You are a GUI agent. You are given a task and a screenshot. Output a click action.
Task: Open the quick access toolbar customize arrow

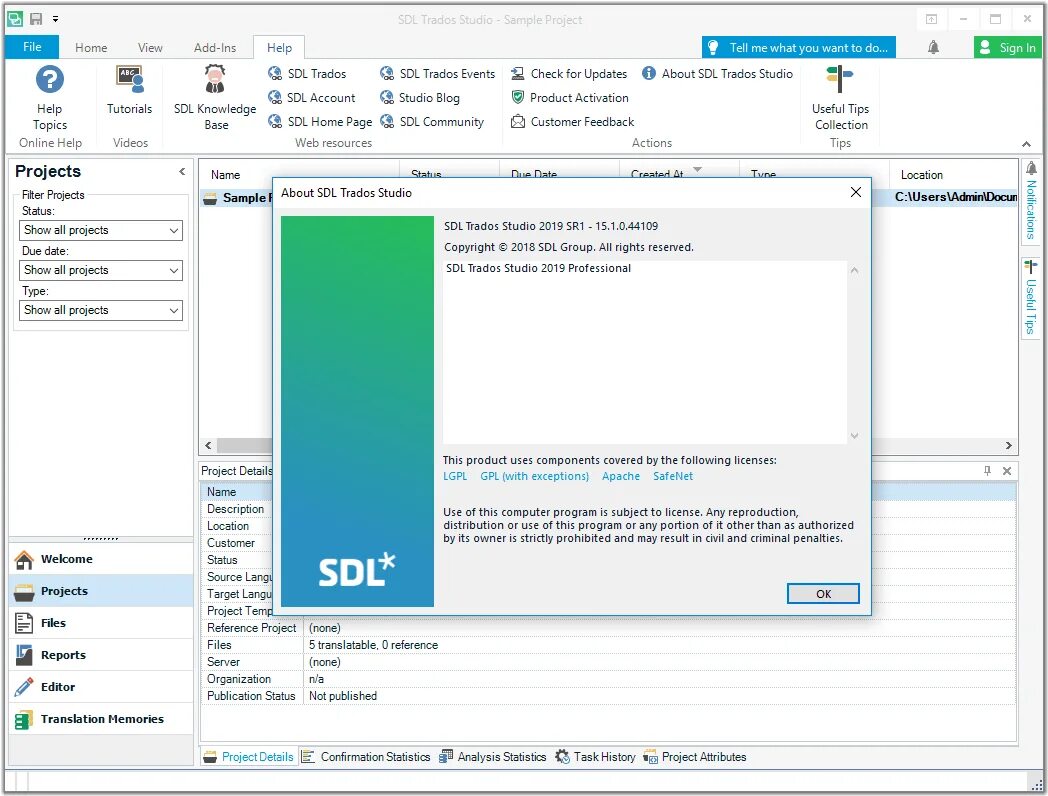click(x=55, y=19)
